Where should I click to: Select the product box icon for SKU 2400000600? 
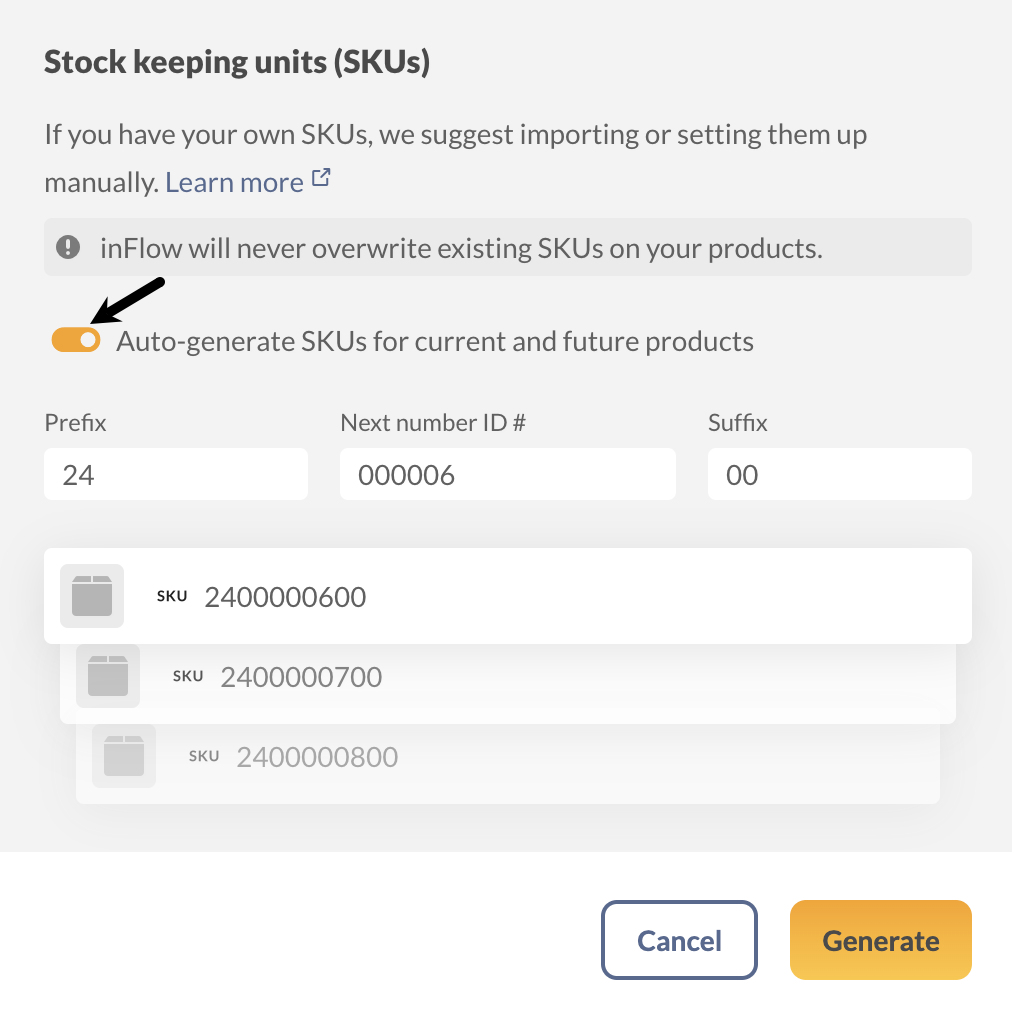[91, 595]
